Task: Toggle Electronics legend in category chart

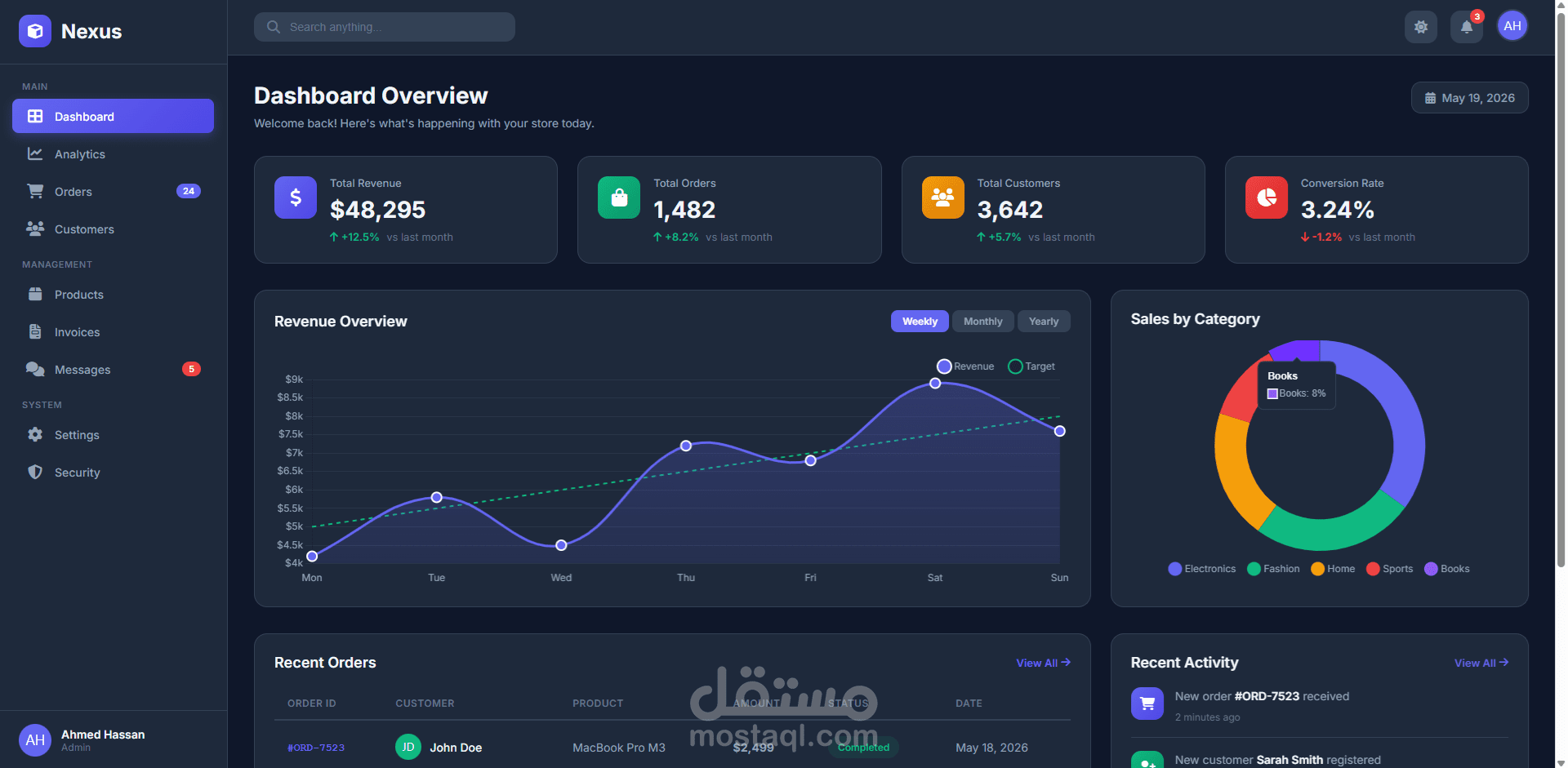Action: [x=1201, y=569]
